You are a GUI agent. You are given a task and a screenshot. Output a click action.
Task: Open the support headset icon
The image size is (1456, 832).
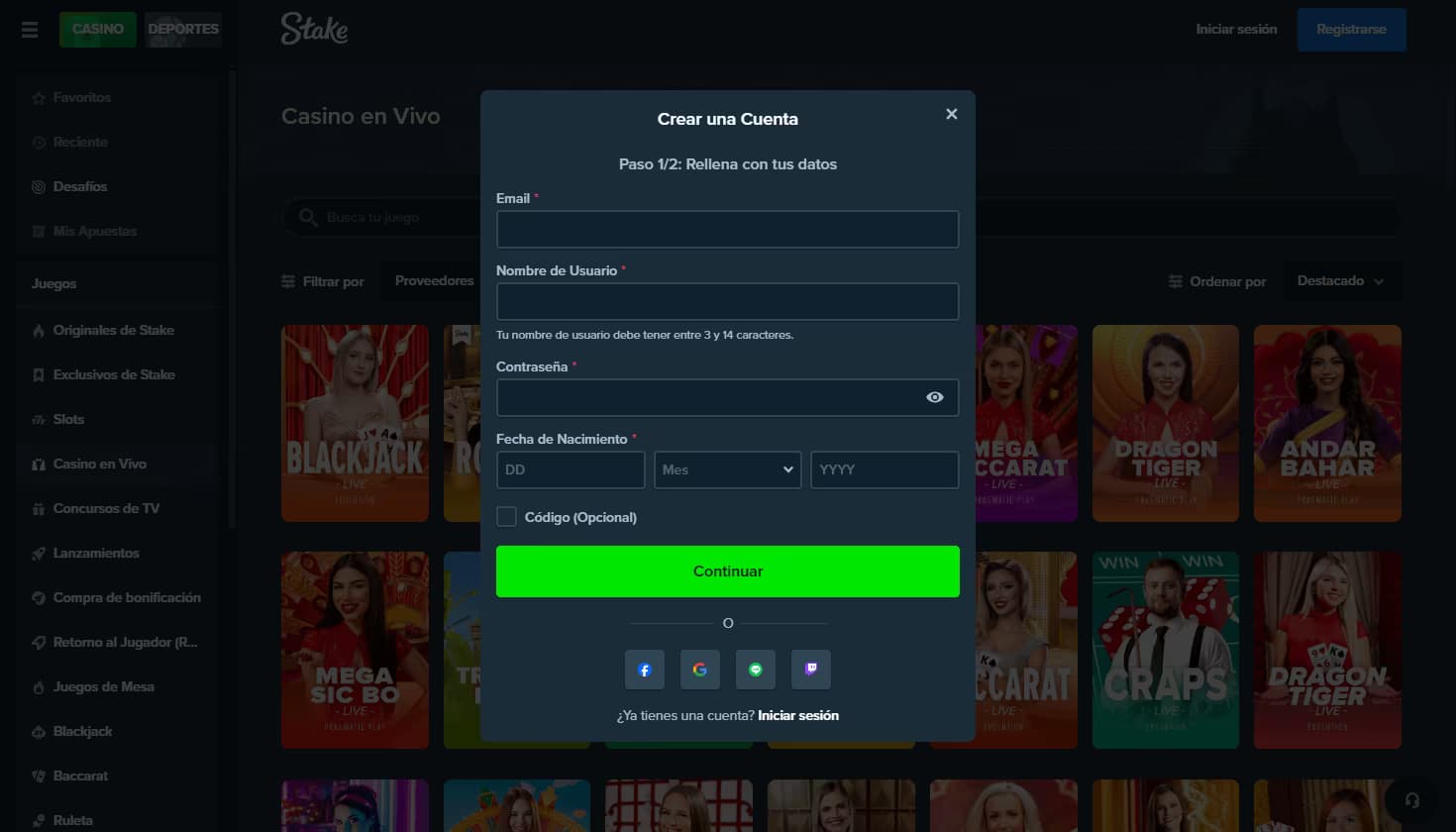click(x=1412, y=800)
